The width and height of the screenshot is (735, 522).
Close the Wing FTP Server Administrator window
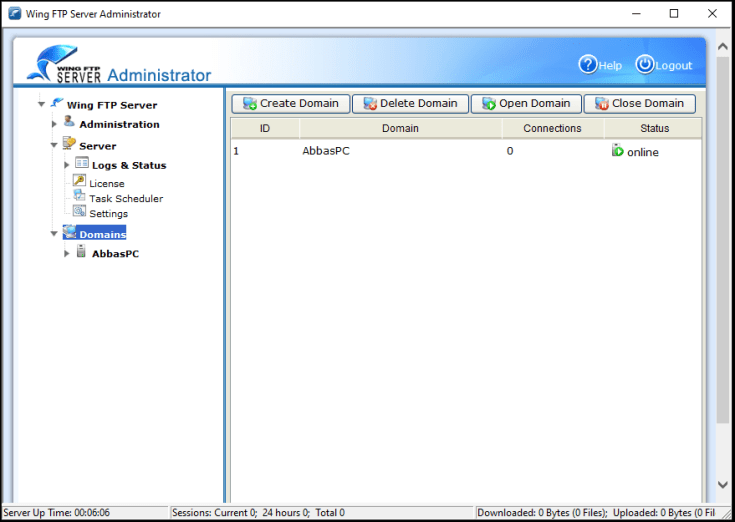712,14
